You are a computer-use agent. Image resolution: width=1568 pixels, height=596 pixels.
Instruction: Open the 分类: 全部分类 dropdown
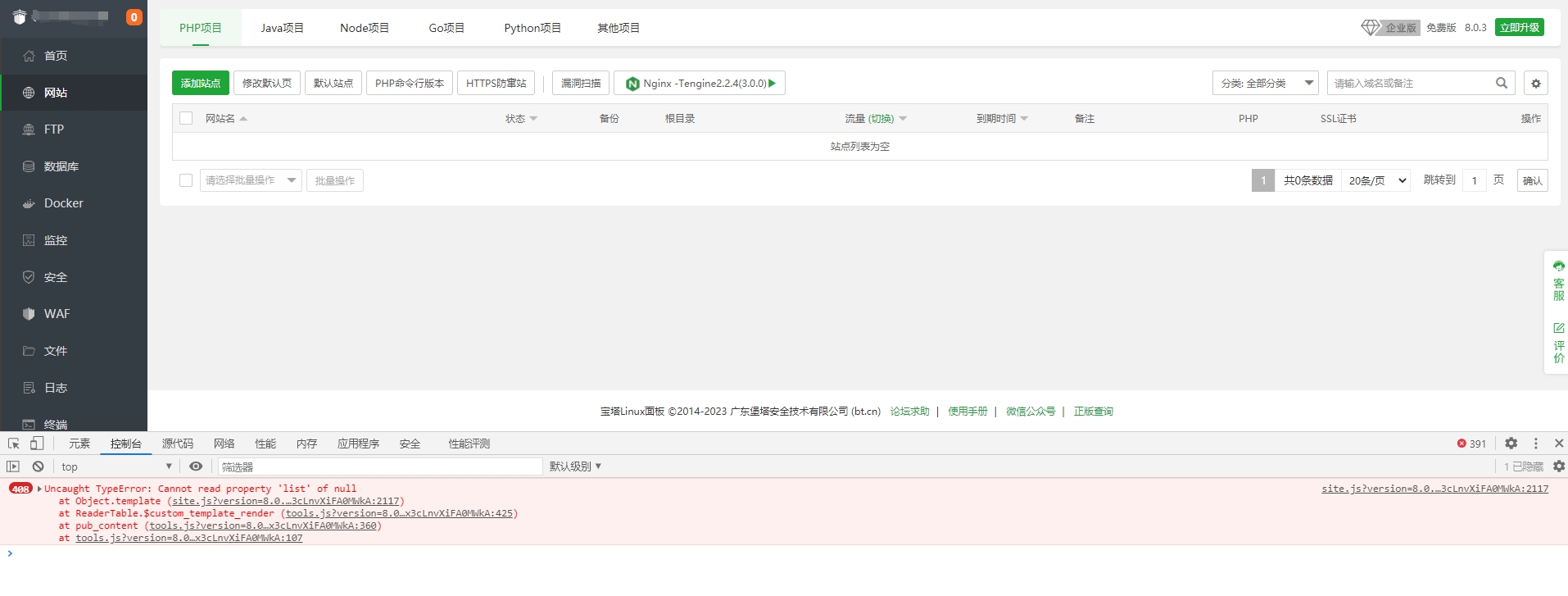click(1266, 83)
